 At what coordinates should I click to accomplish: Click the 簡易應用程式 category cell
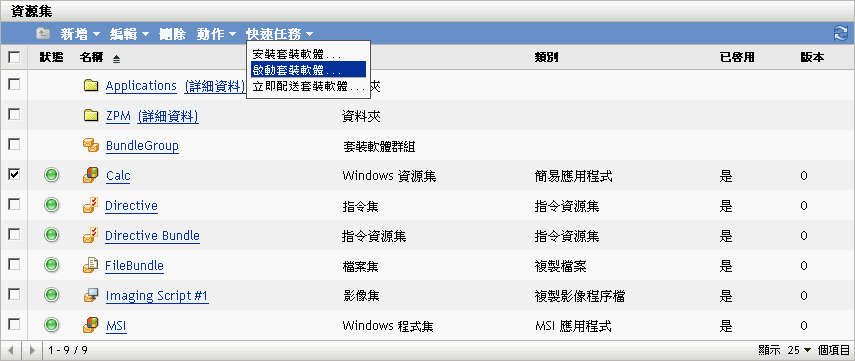573,176
